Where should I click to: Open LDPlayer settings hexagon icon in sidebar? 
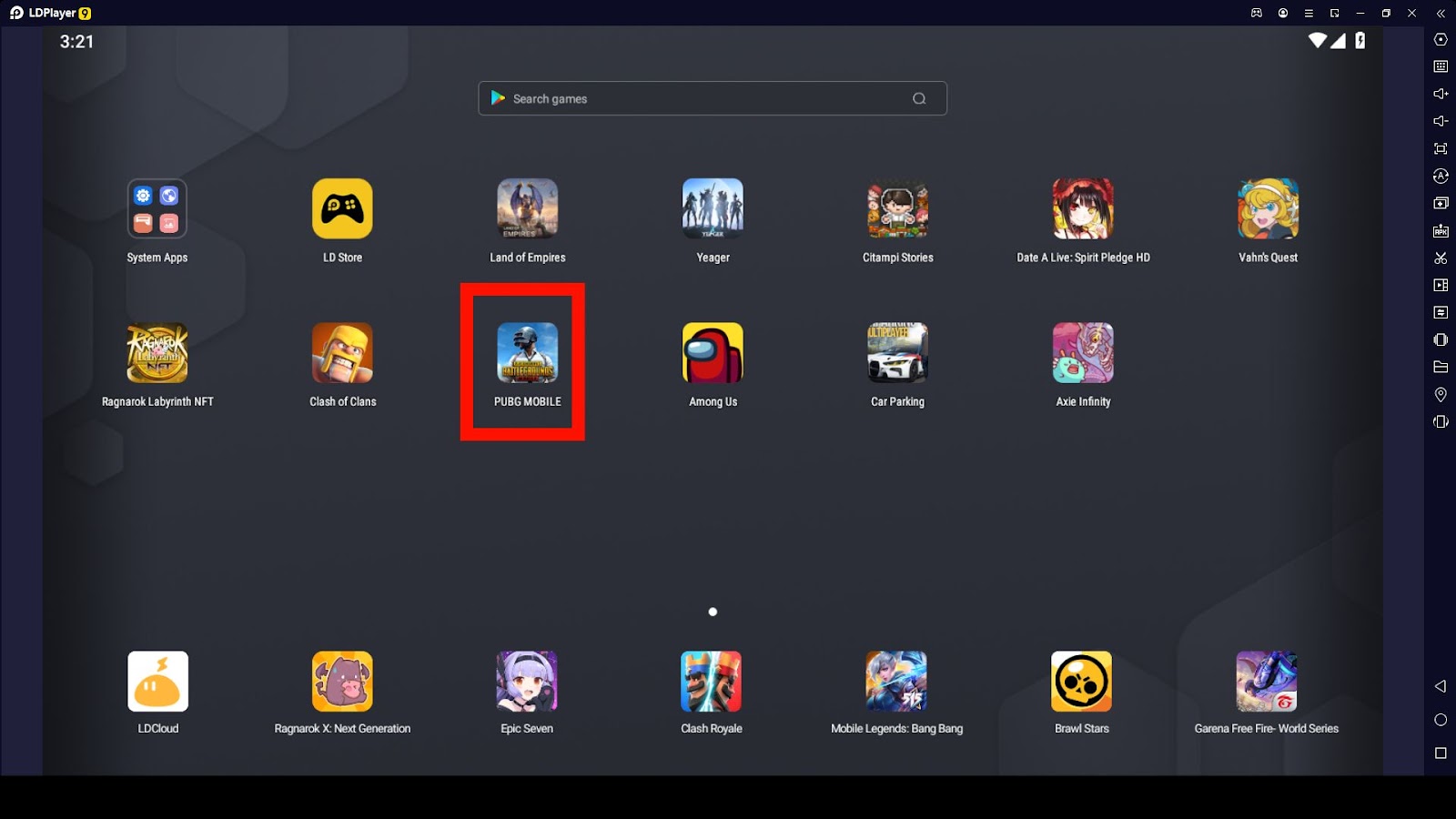1441,39
